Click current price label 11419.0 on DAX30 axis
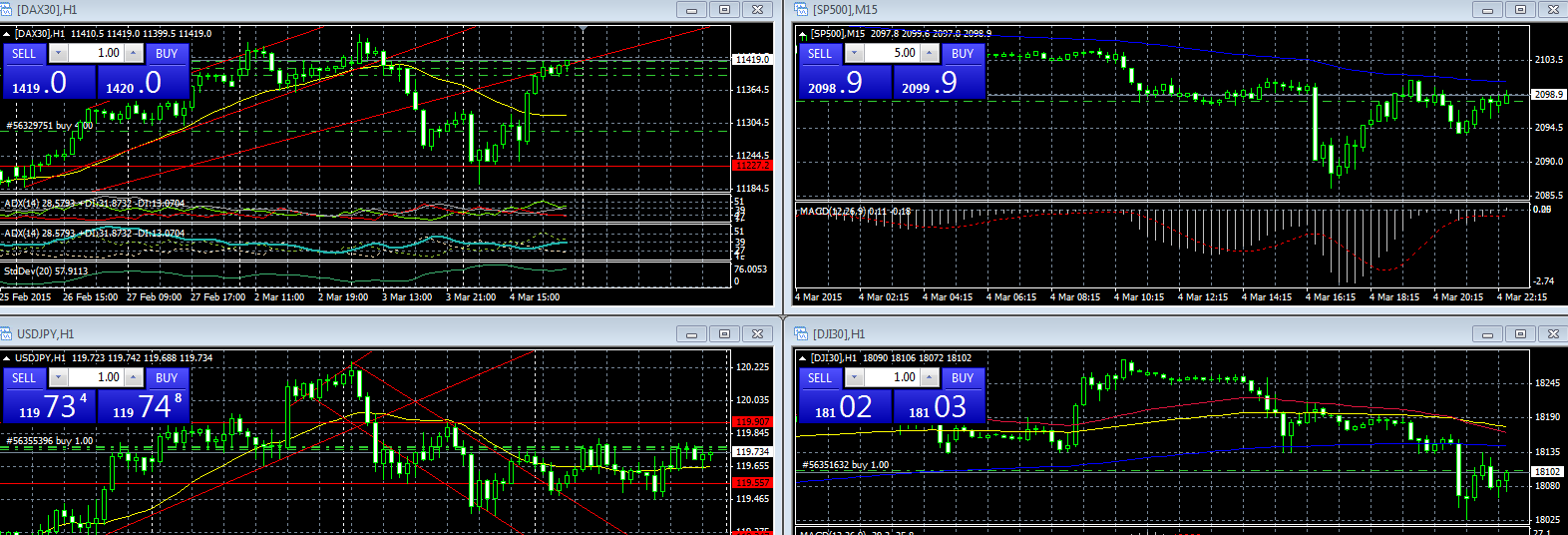 pyautogui.click(x=752, y=60)
